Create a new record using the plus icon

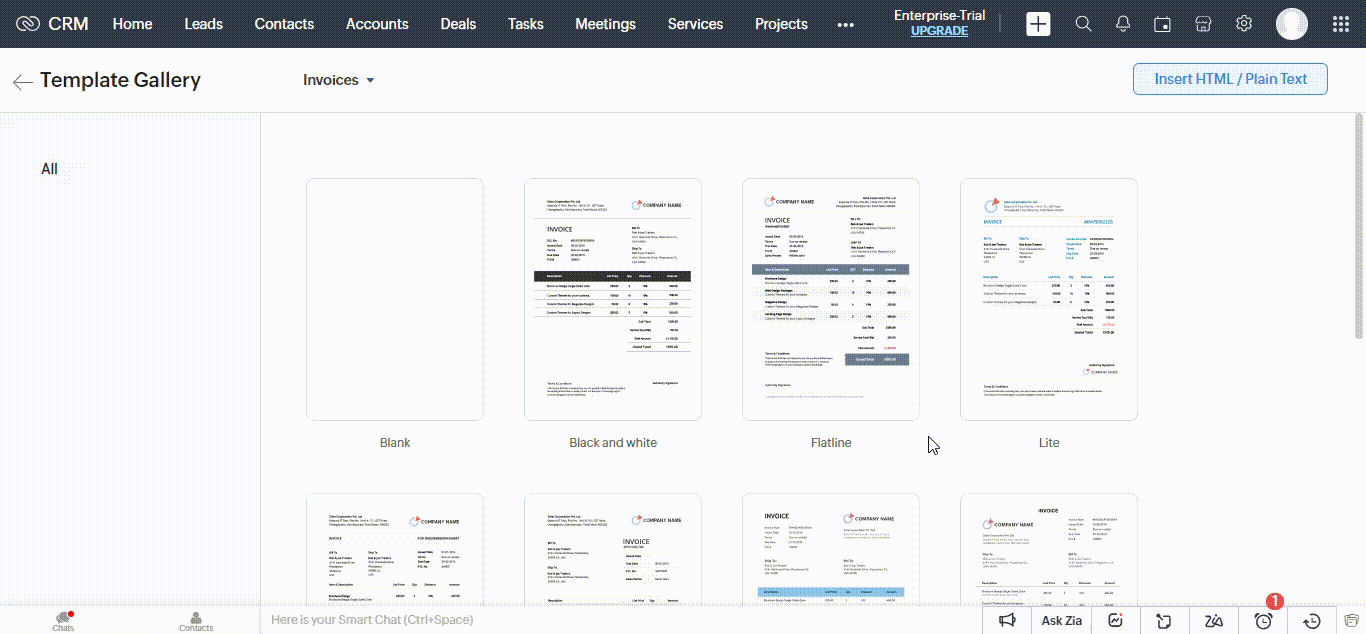pos(1038,23)
